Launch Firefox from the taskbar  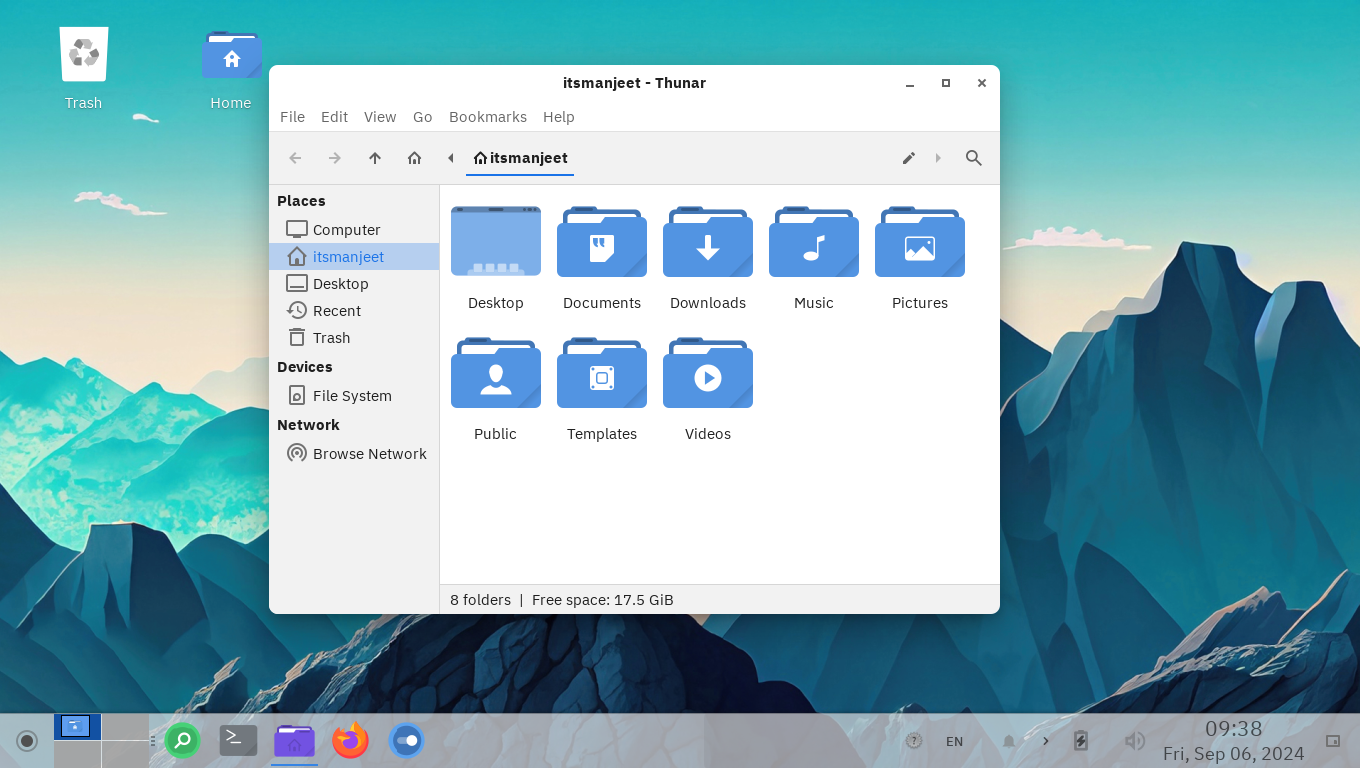click(x=350, y=741)
